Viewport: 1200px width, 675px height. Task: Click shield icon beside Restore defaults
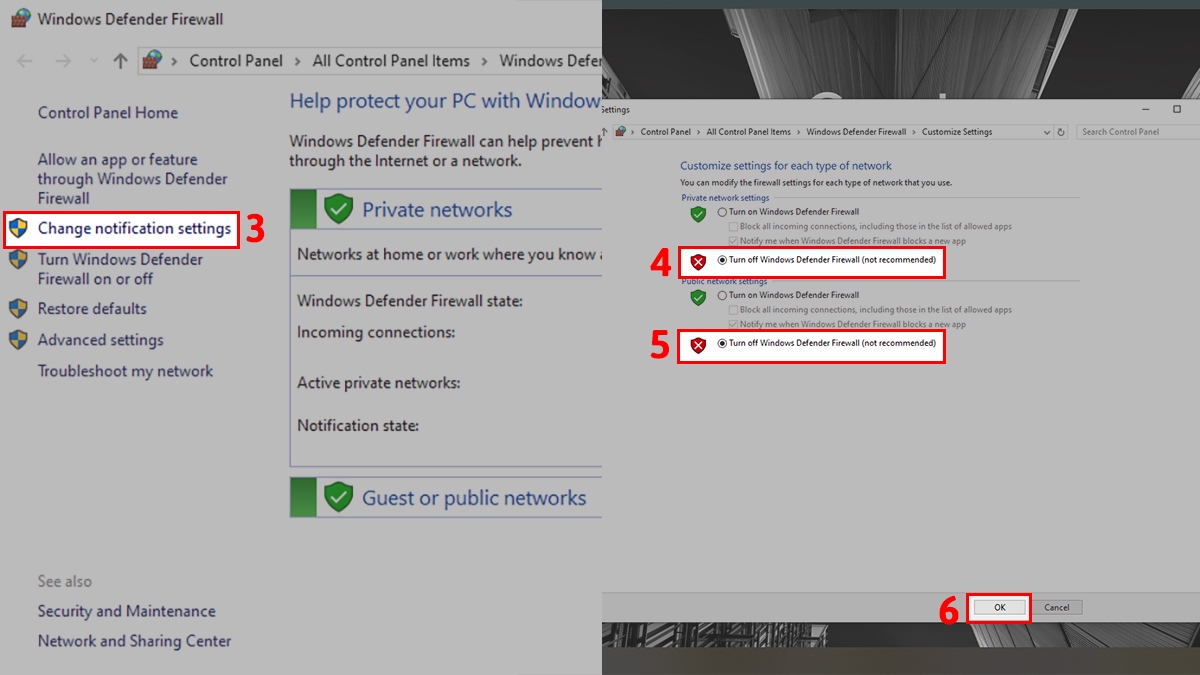[x=18, y=309]
